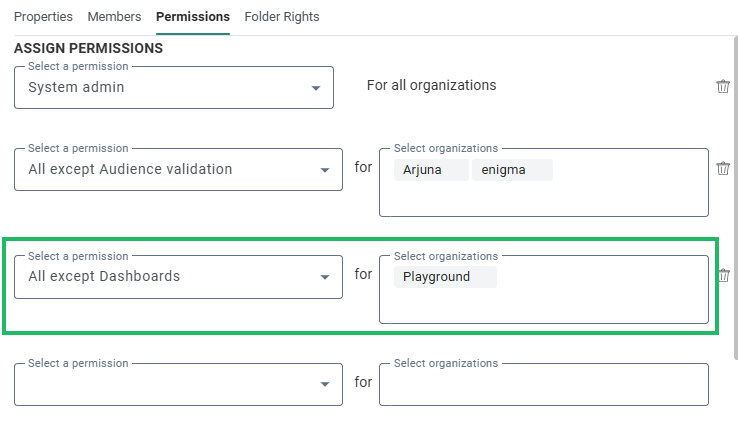Delete the All except Dashboards permission row
738x429 pixels.
coord(724,275)
